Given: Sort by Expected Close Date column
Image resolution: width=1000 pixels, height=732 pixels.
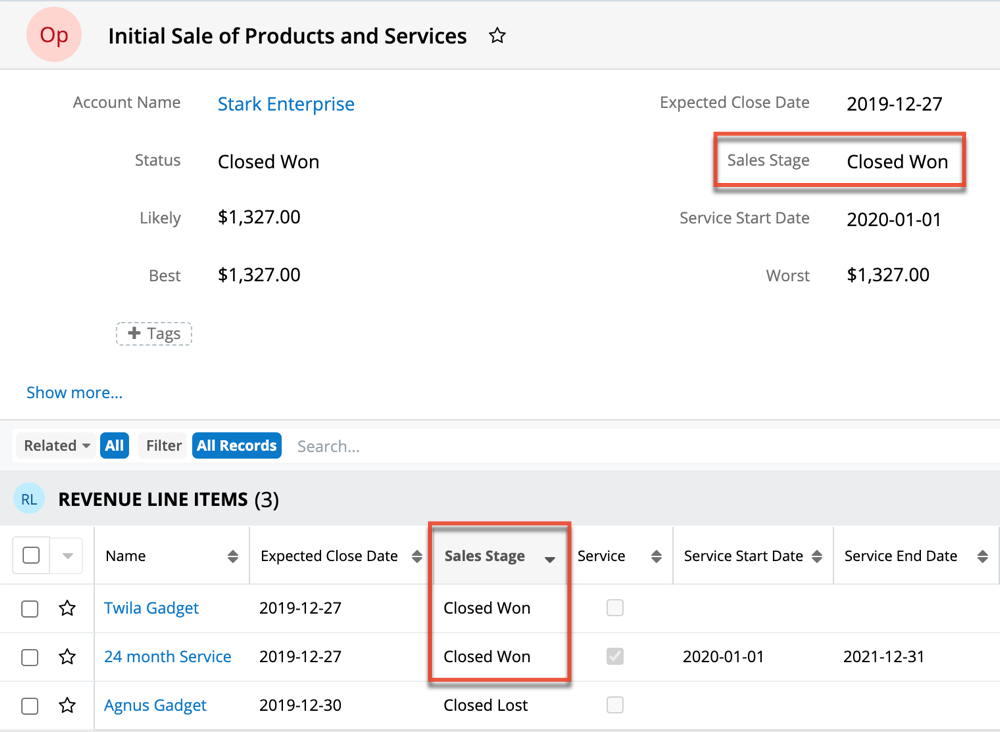Looking at the screenshot, I should point(417,557).
